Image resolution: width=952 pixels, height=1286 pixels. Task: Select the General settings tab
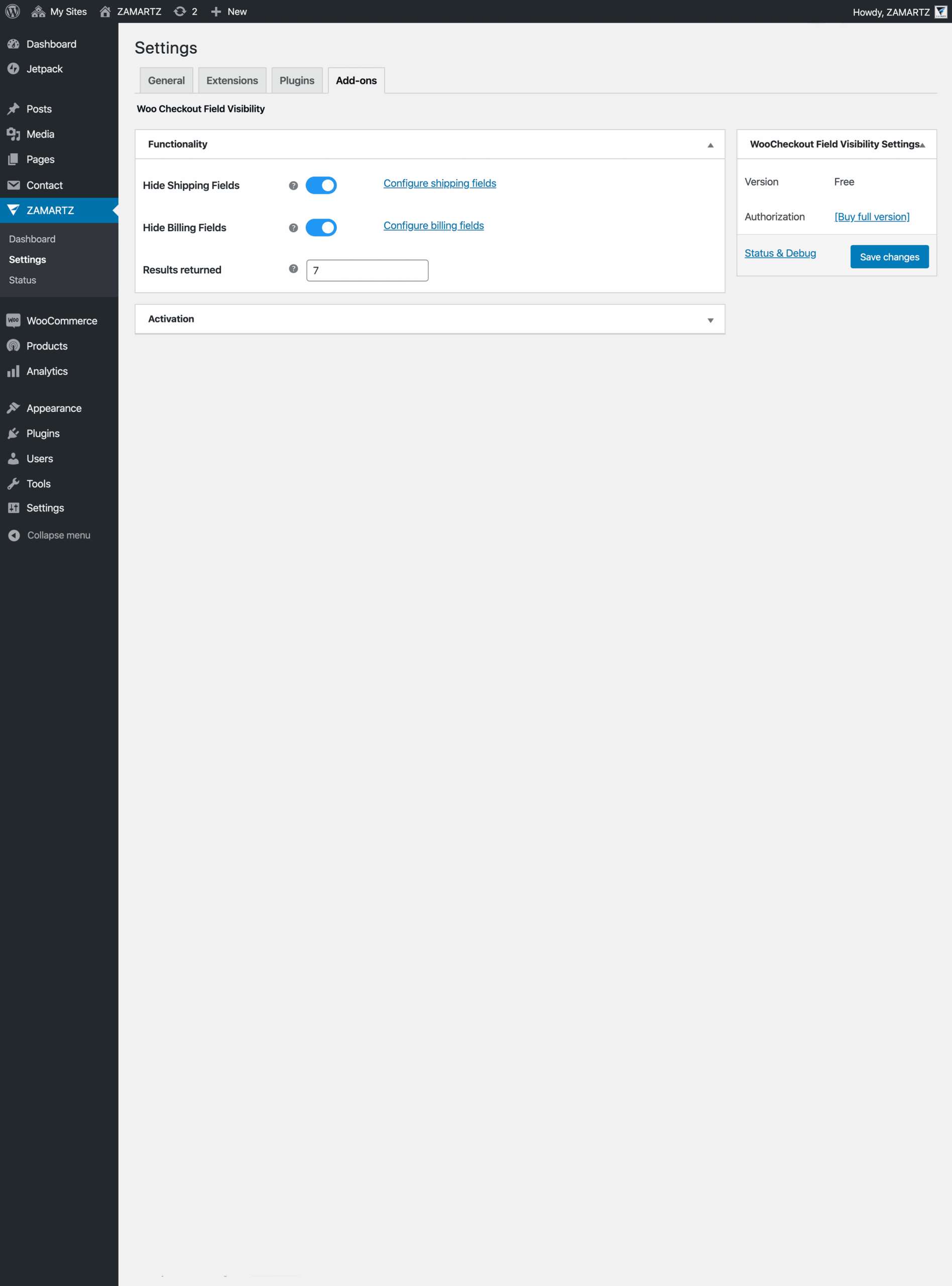pos(166,80)
